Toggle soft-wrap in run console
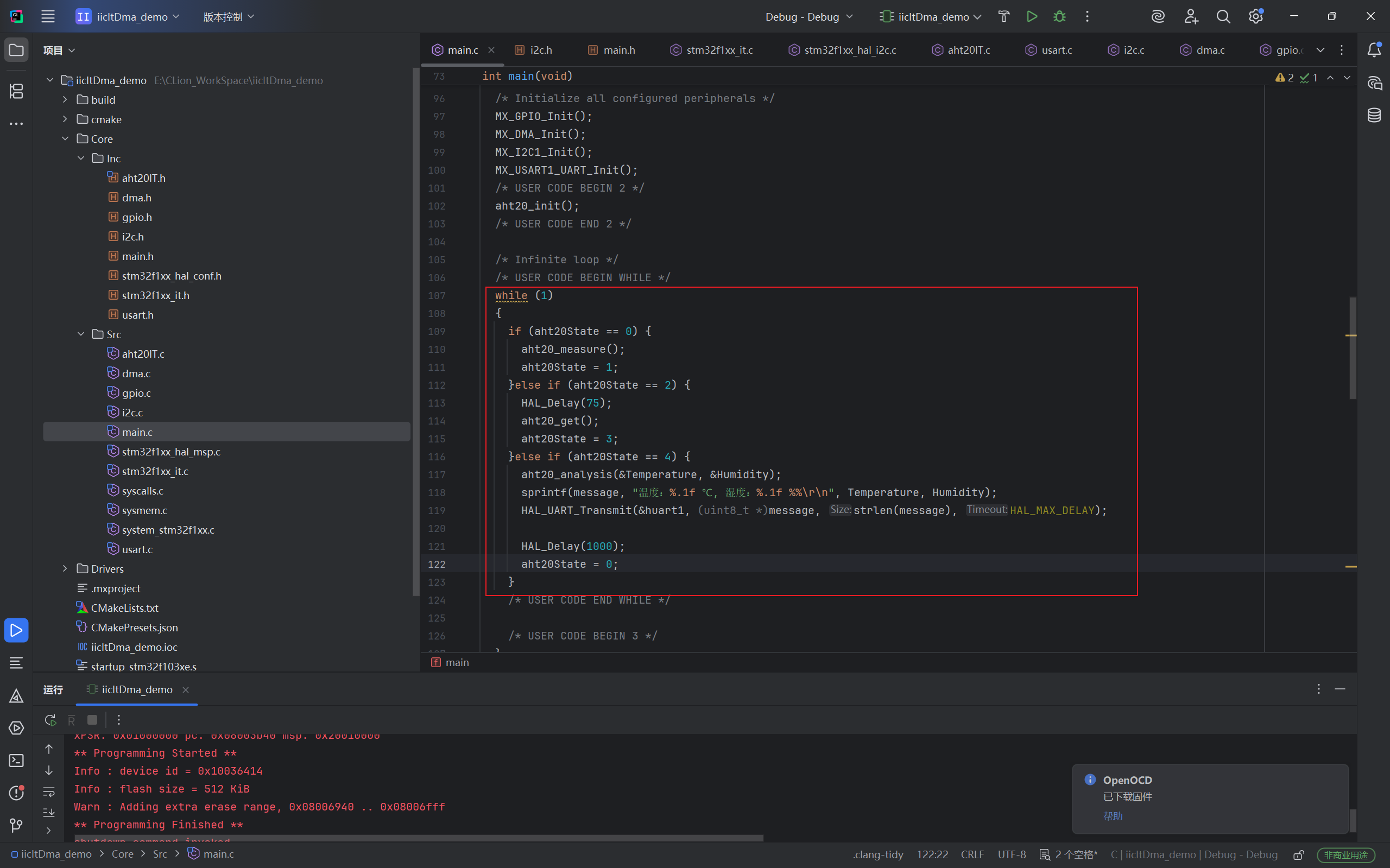The image size is (1390, 868). tap(49, 791)
